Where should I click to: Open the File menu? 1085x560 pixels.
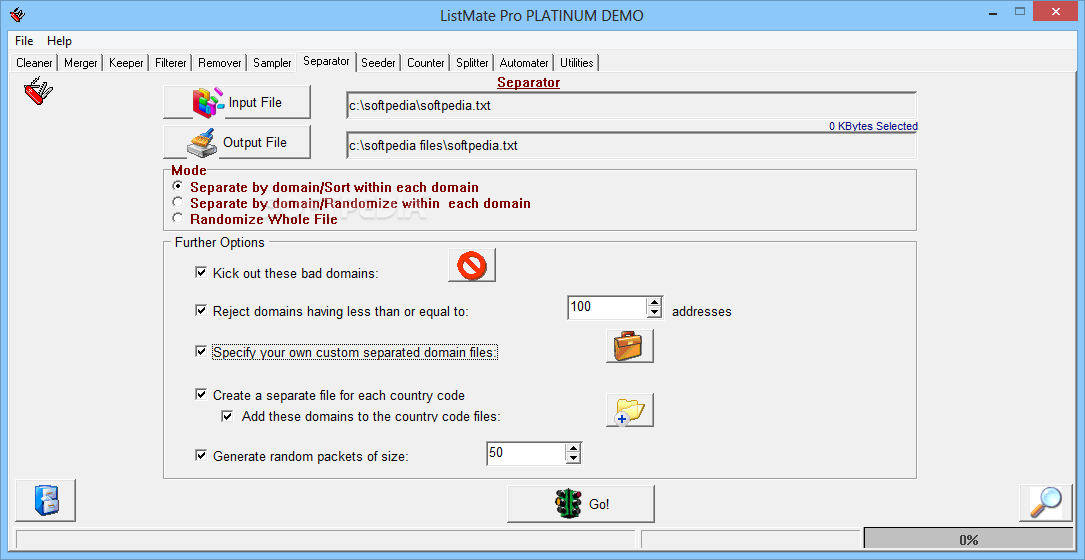tap(24, 41)
